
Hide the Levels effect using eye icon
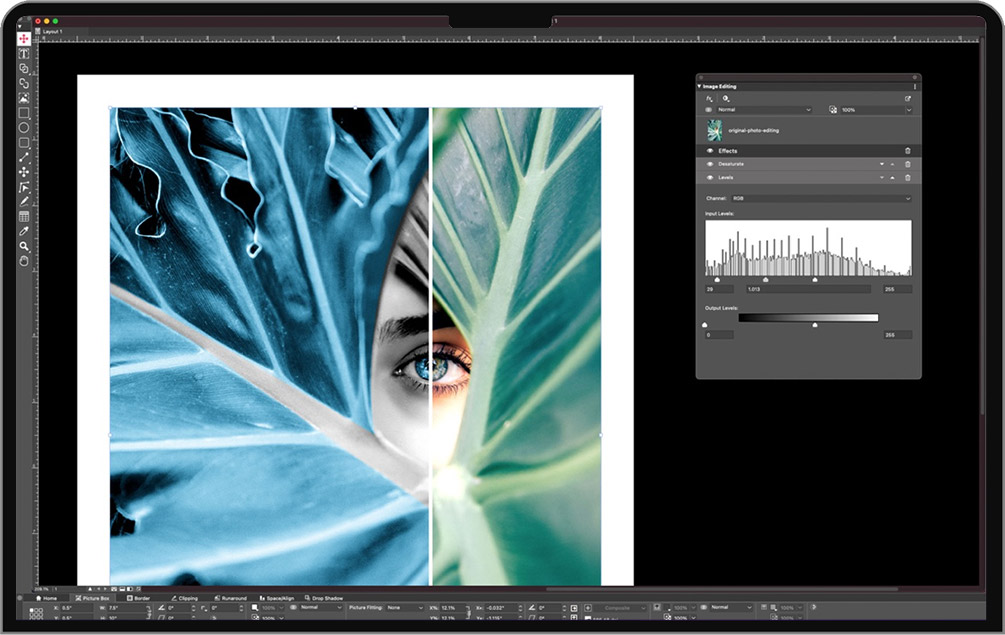point(710,177)
